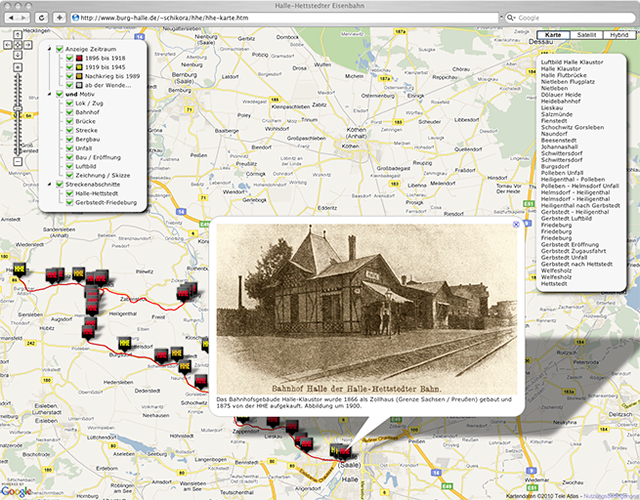Click the map zoom out minus button

(x=17, y=161)
